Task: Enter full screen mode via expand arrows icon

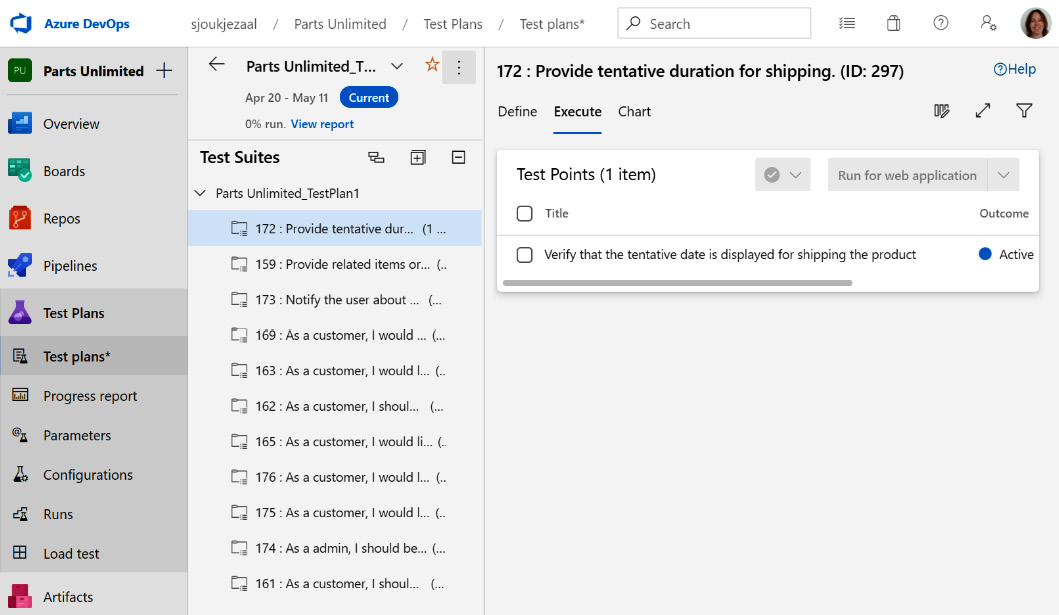Action: (983, 111)
